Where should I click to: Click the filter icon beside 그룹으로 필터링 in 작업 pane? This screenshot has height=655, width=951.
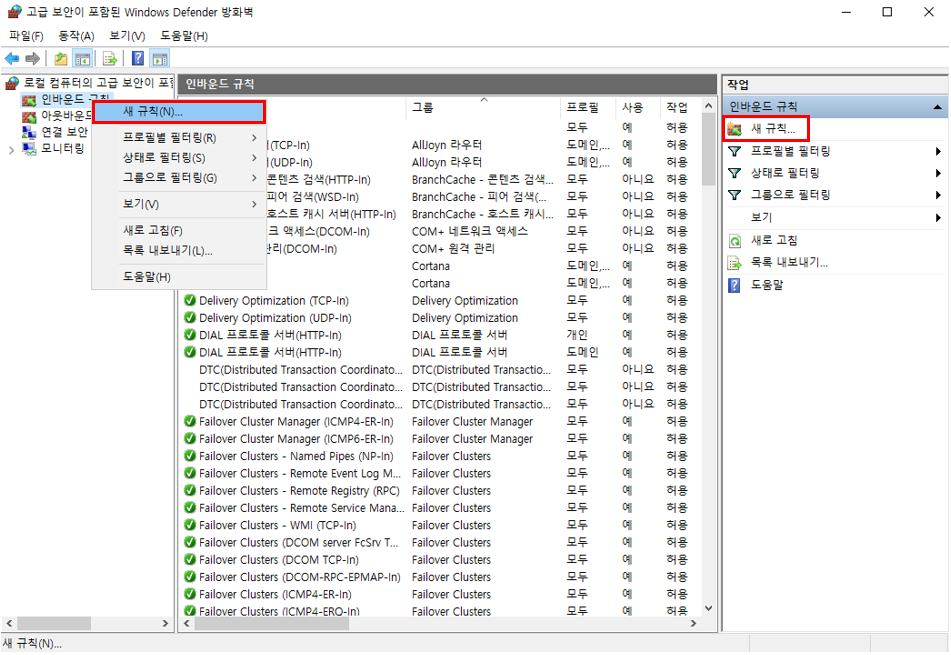pos(734,195)
